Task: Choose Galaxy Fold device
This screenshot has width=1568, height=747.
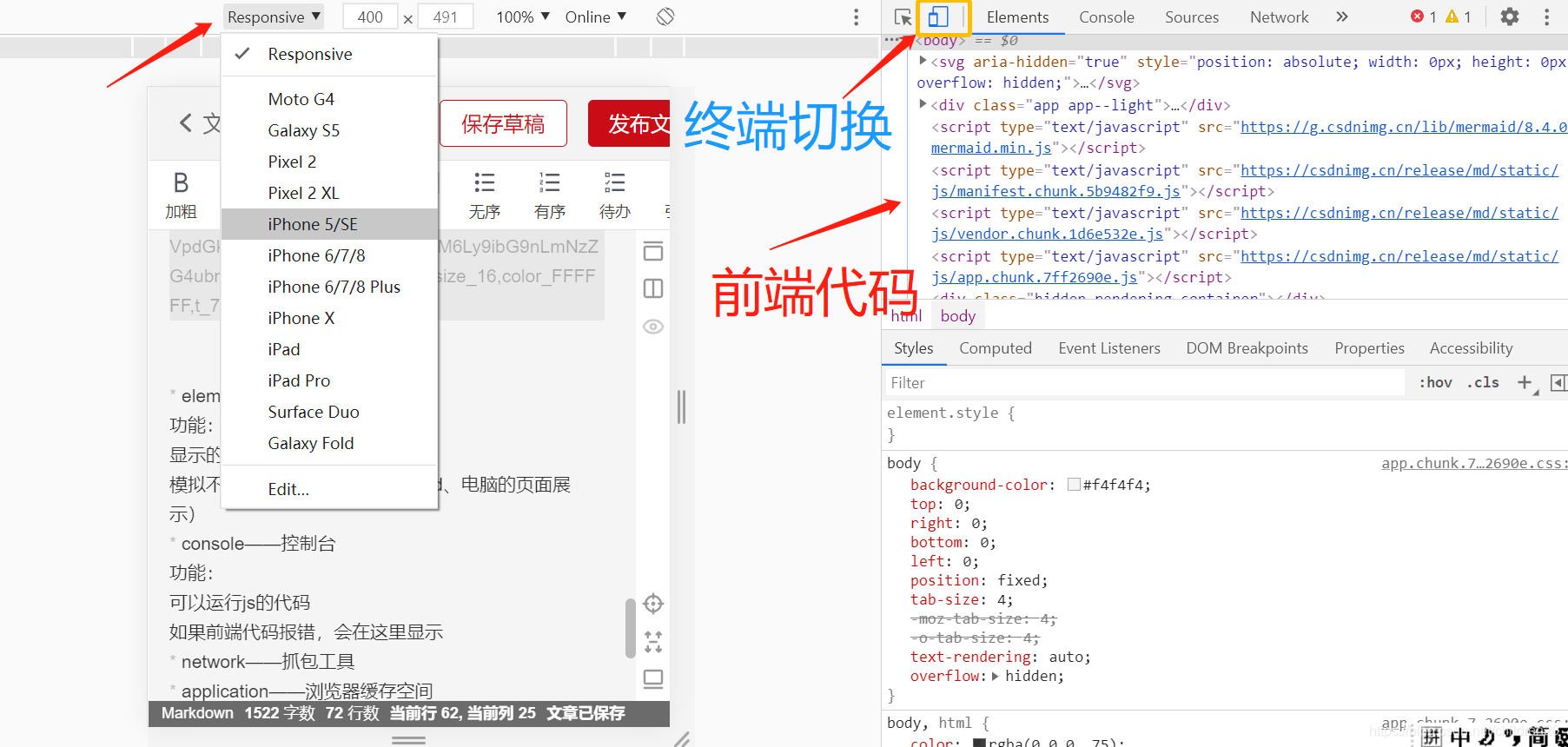Action: point(329,443)
